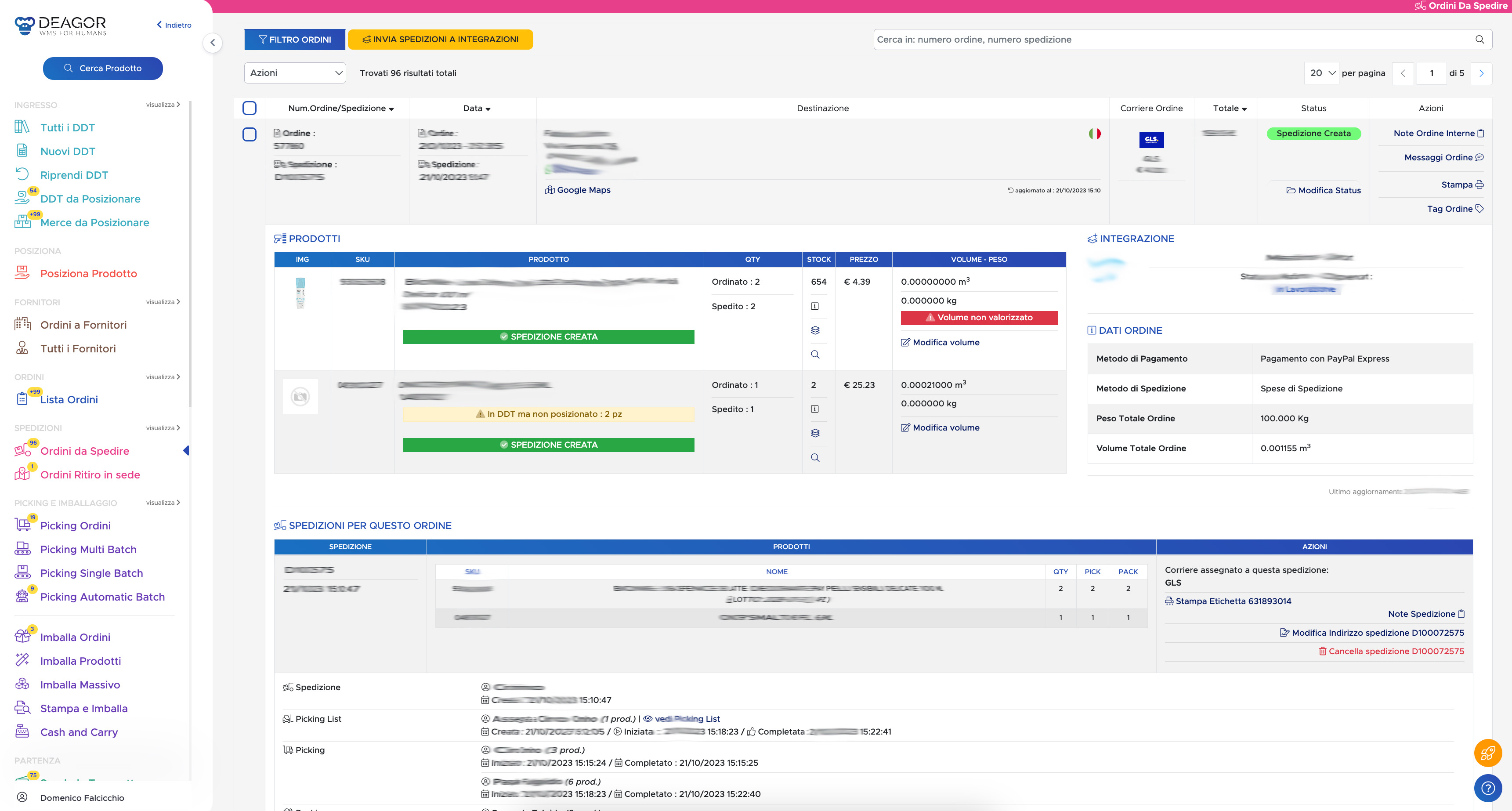Sort by Num.Ordine/Spedizione column arrow
This screenshot has height=811, width=1512.
pos(391,109)
